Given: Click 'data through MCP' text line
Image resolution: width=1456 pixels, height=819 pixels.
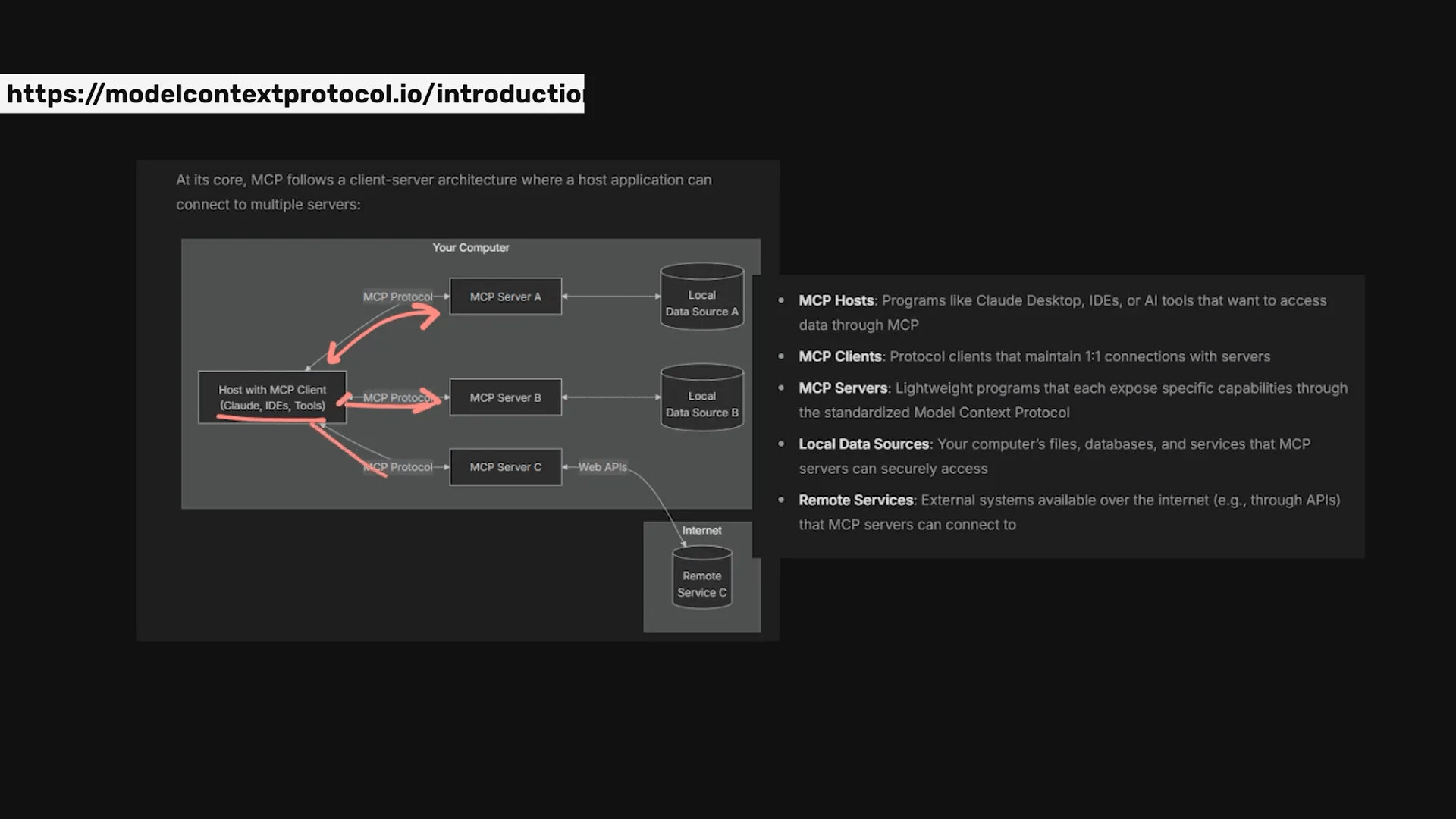Looking at the screenshot, I should click(x=858, y=325).
